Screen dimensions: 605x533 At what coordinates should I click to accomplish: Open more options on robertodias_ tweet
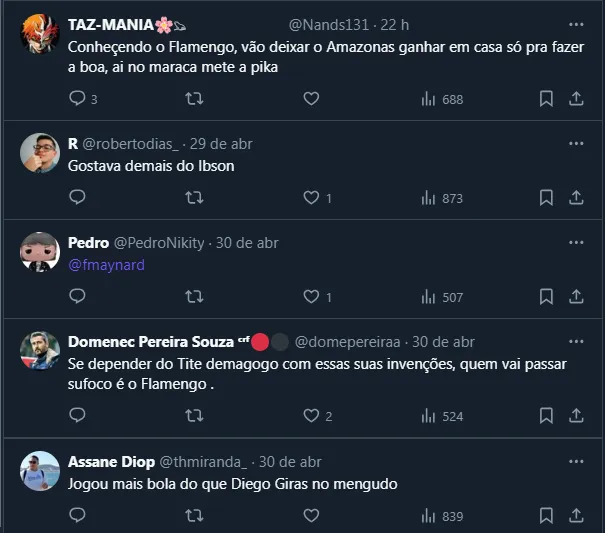tap(576, 144)
